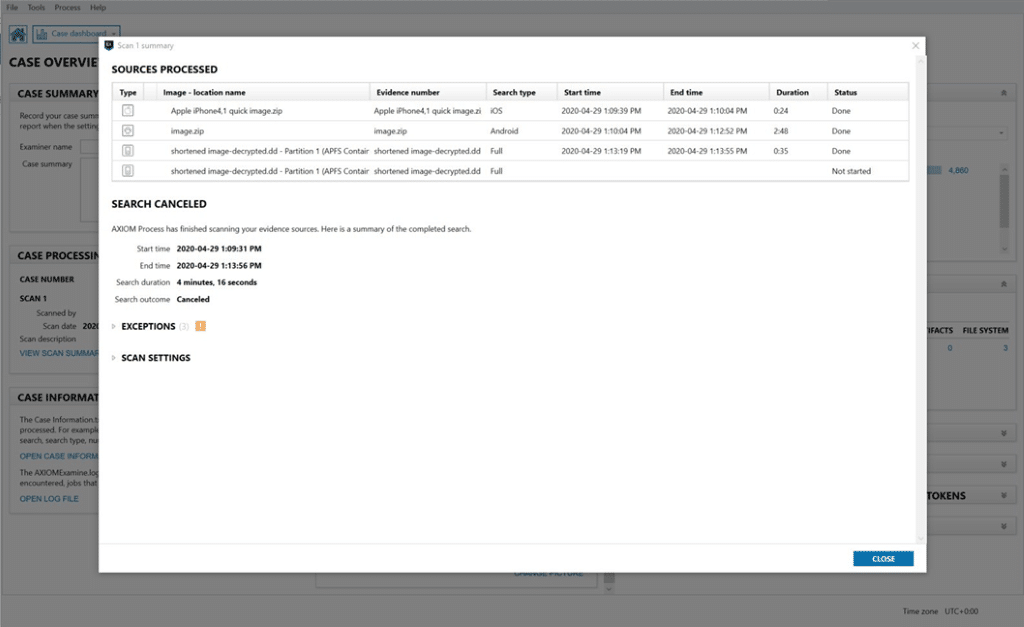
Task: Sort by Start time column header
Action: pos(610,92)
